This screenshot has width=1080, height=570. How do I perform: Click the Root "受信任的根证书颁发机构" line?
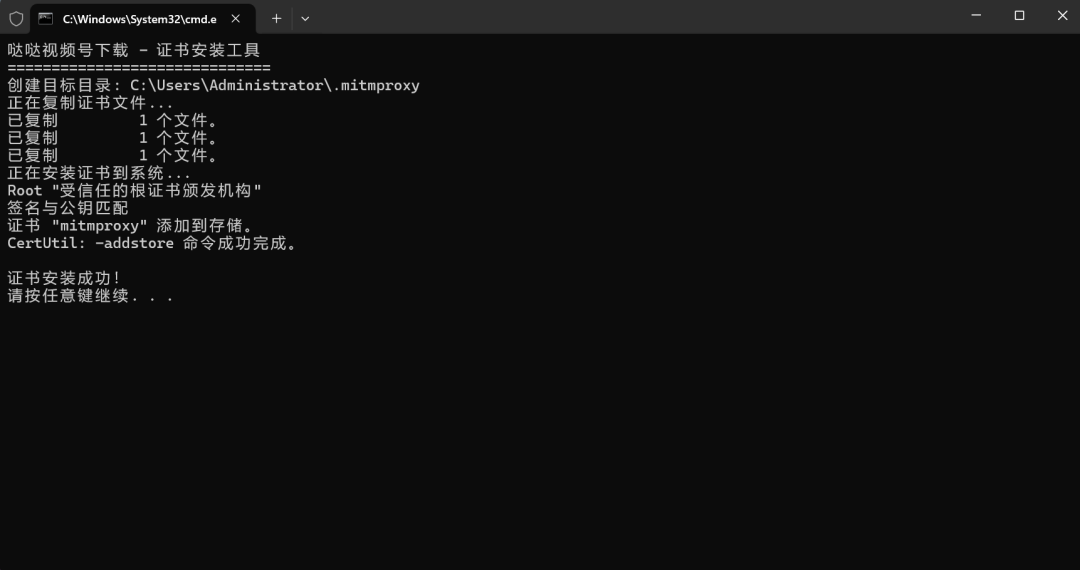coord(134,191)
